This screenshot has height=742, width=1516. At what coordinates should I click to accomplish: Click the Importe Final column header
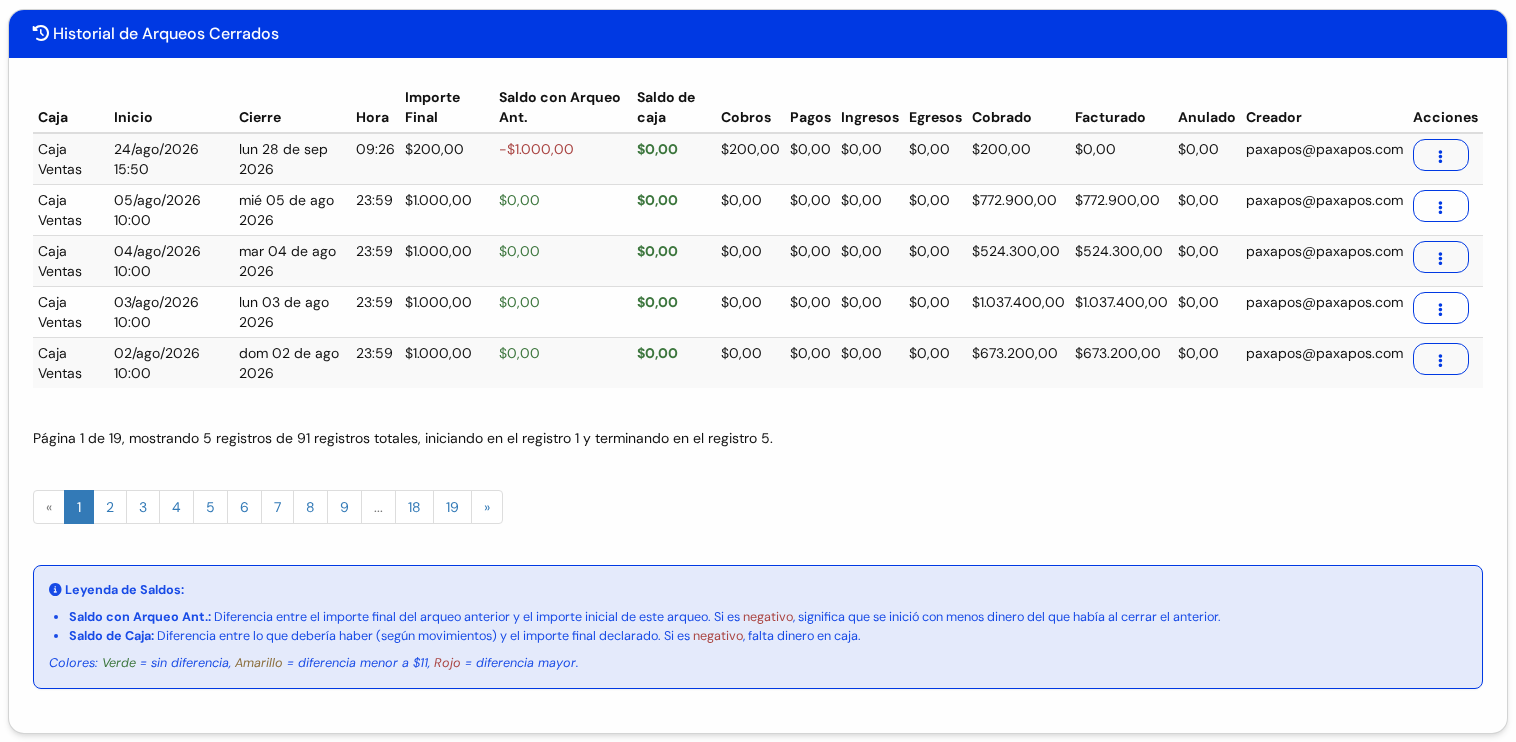(432, 107)
